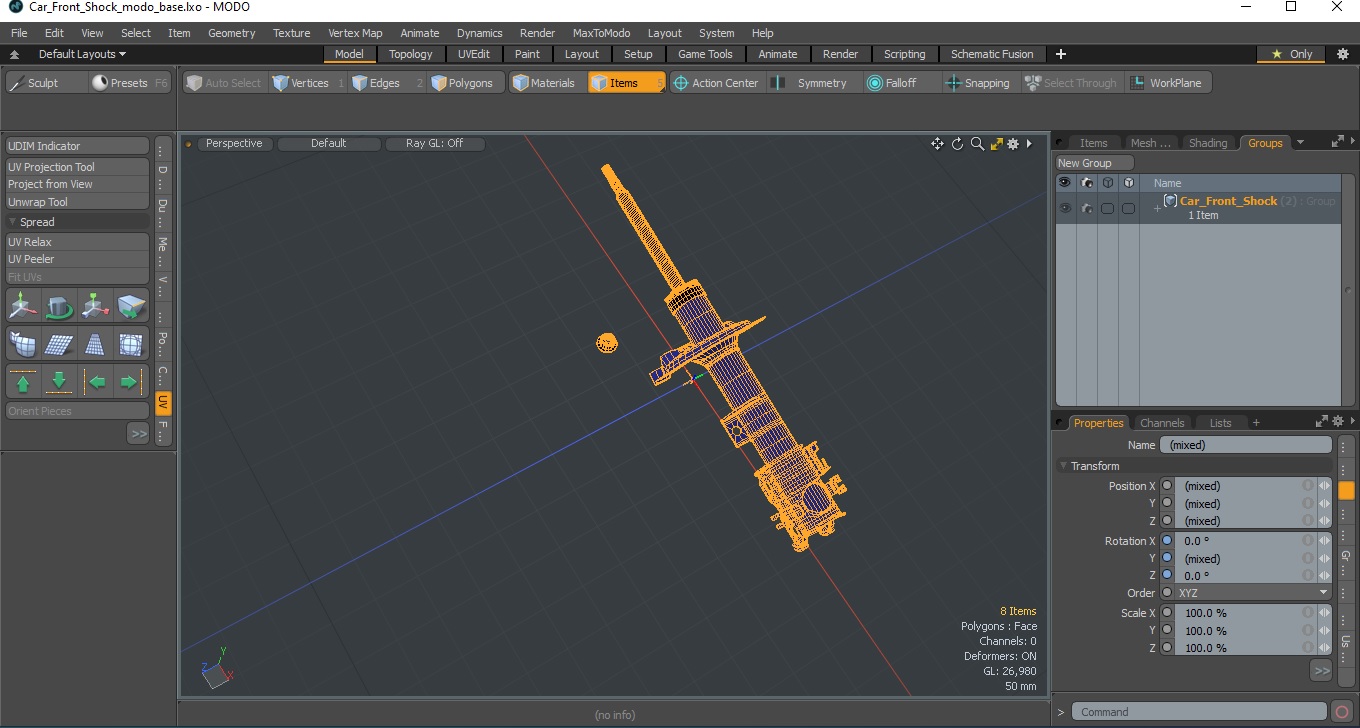Open the tab list arrow after Groups
This screenshot has width=1360, height=728.
[x=1300, y=143]
